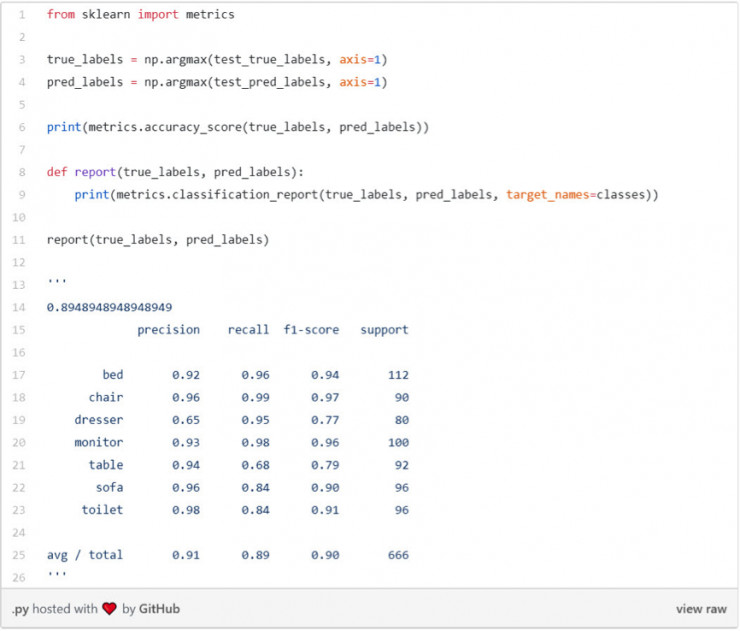The width and height of the screenshot is (740, 631).
Task: Click line number 25 in gutter
Action: click(x=19, y=555)
